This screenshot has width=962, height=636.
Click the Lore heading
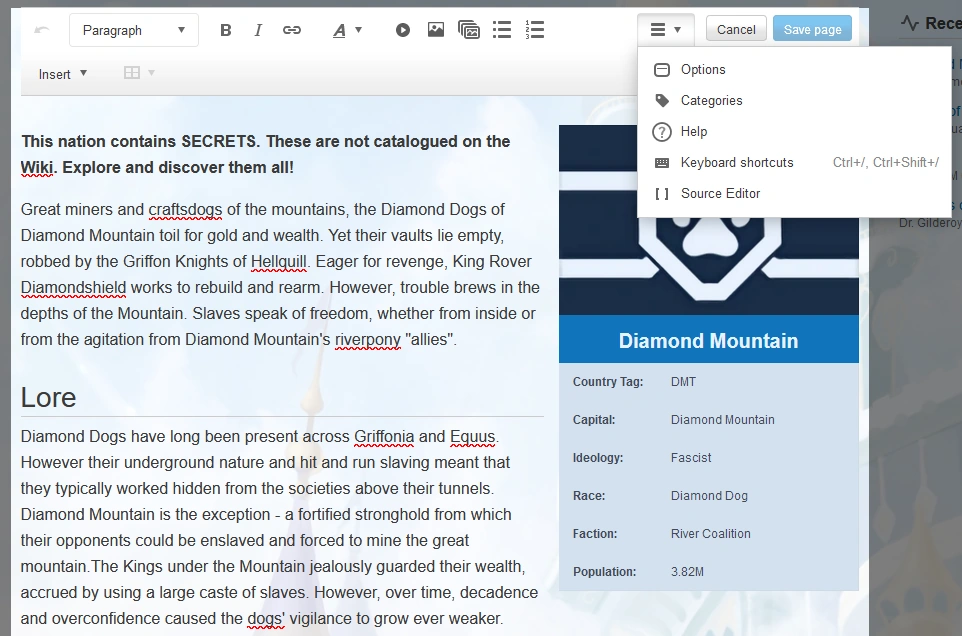[48, 397]
